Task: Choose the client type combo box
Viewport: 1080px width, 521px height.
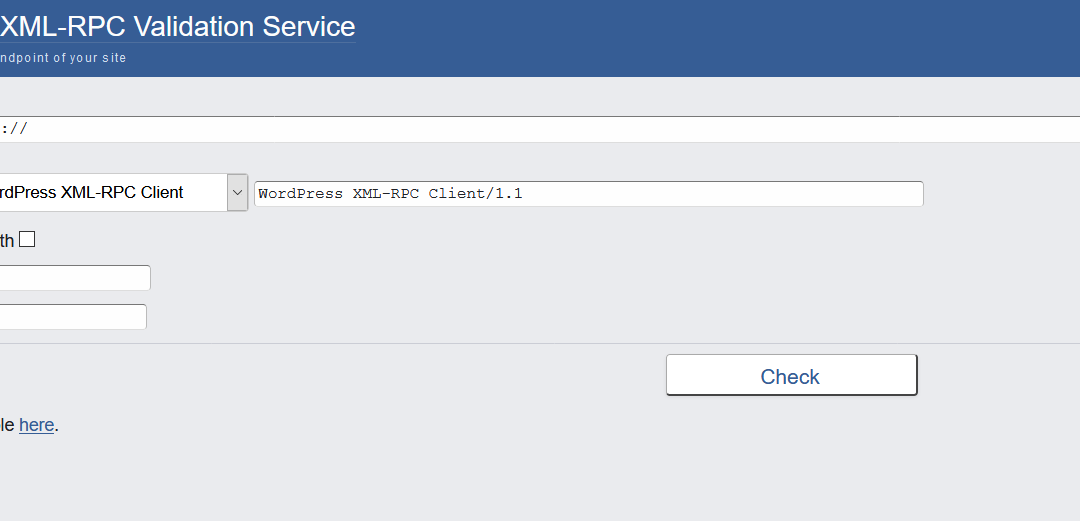Action: (123, 192)
